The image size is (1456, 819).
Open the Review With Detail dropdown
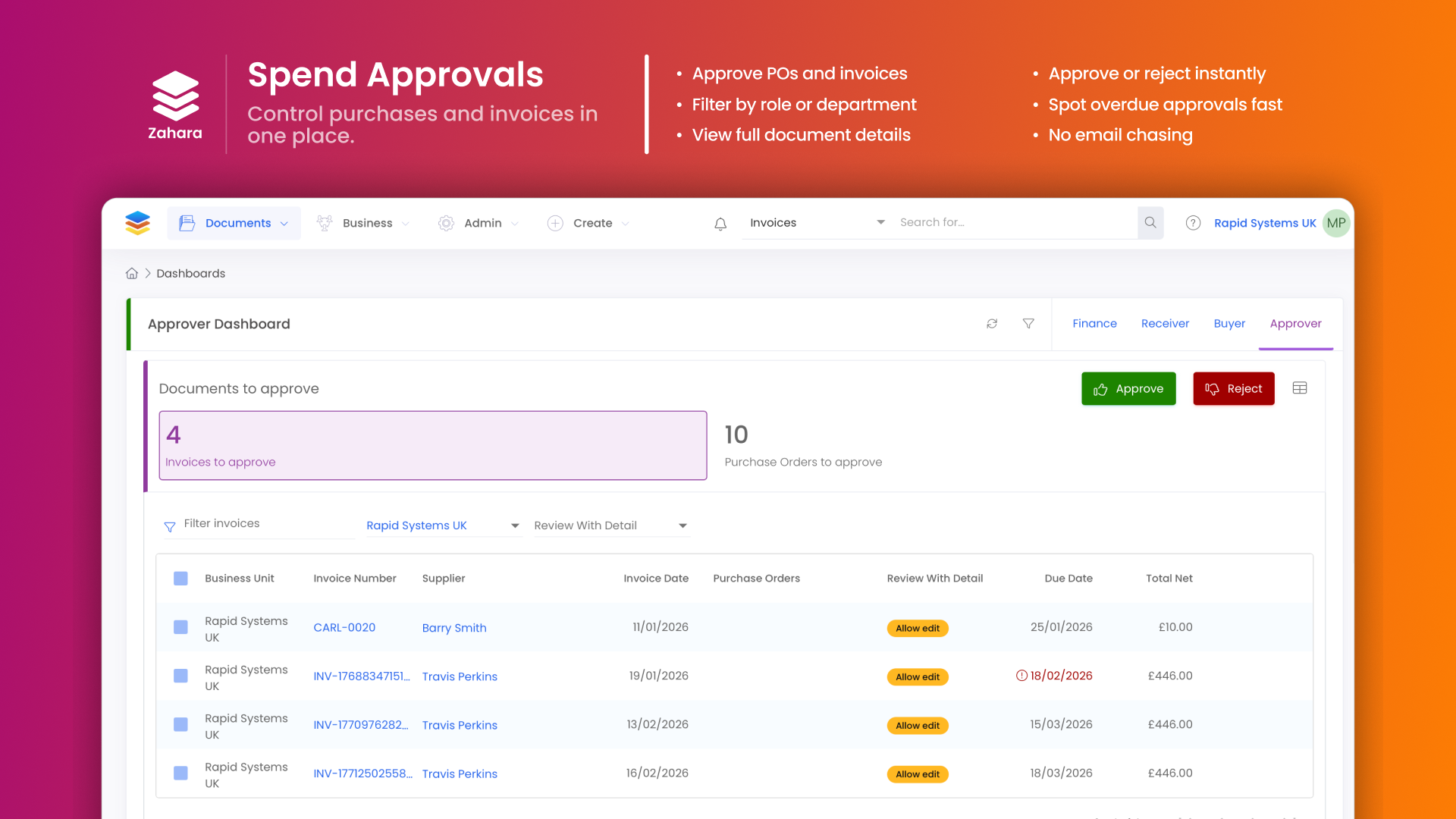[611, 526]
